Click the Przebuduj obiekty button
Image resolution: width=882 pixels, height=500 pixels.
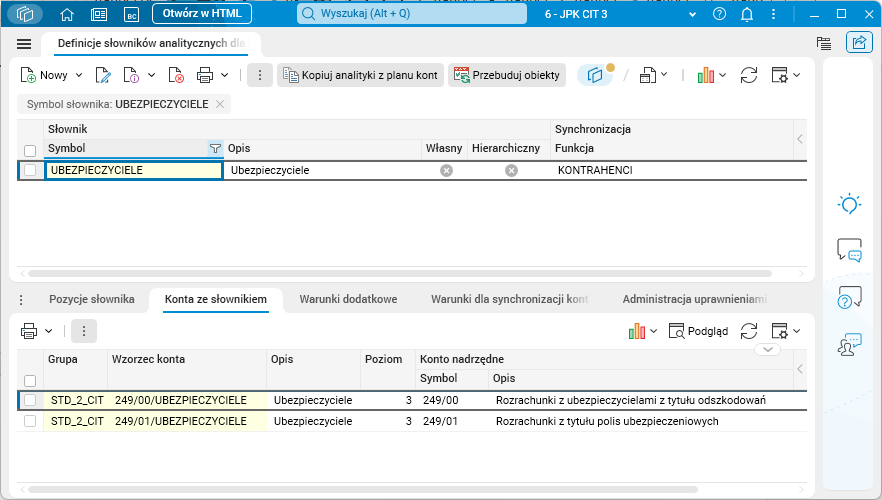point(507,75)
